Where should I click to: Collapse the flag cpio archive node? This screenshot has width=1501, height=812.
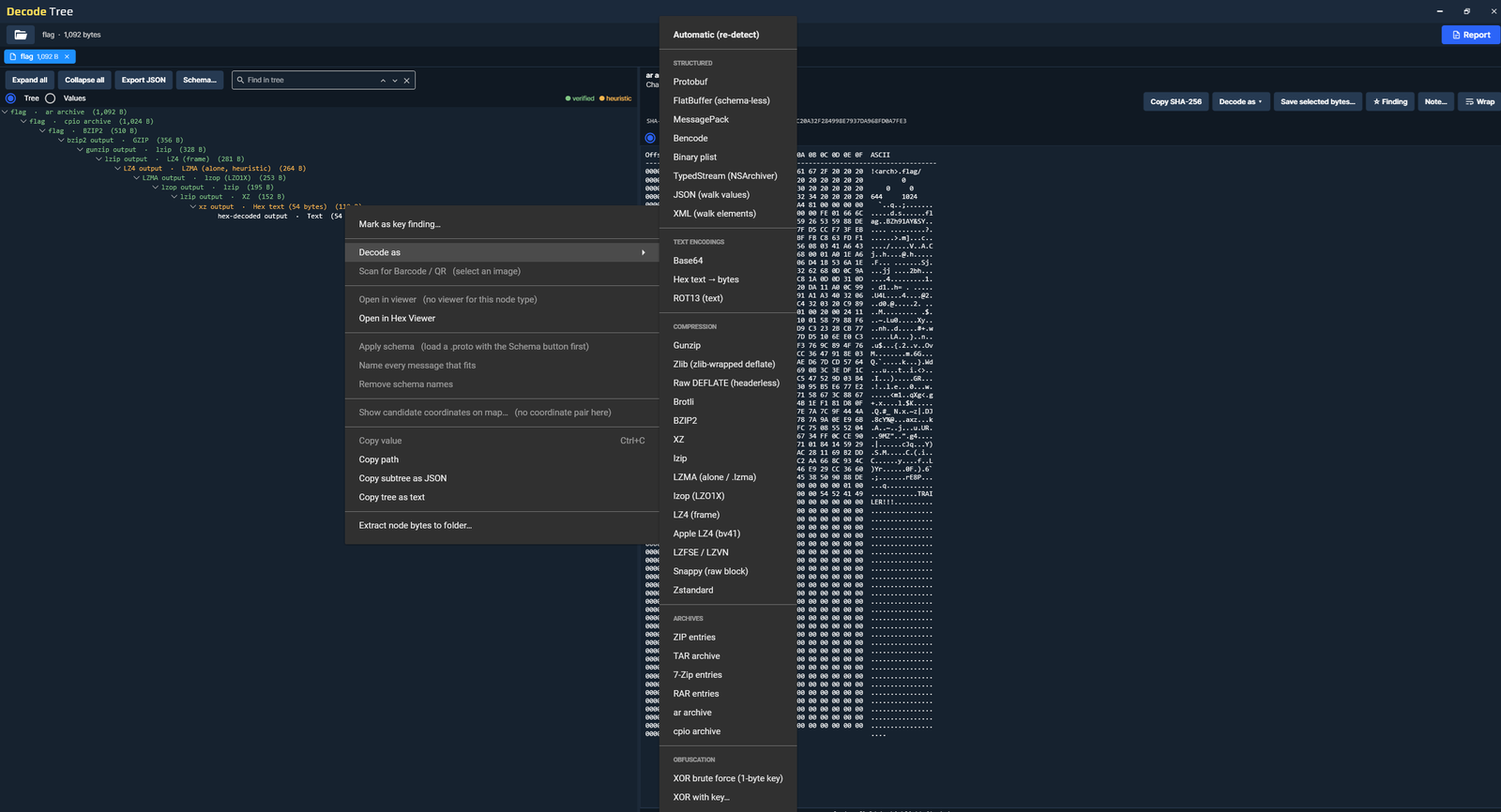pos(23,121)
